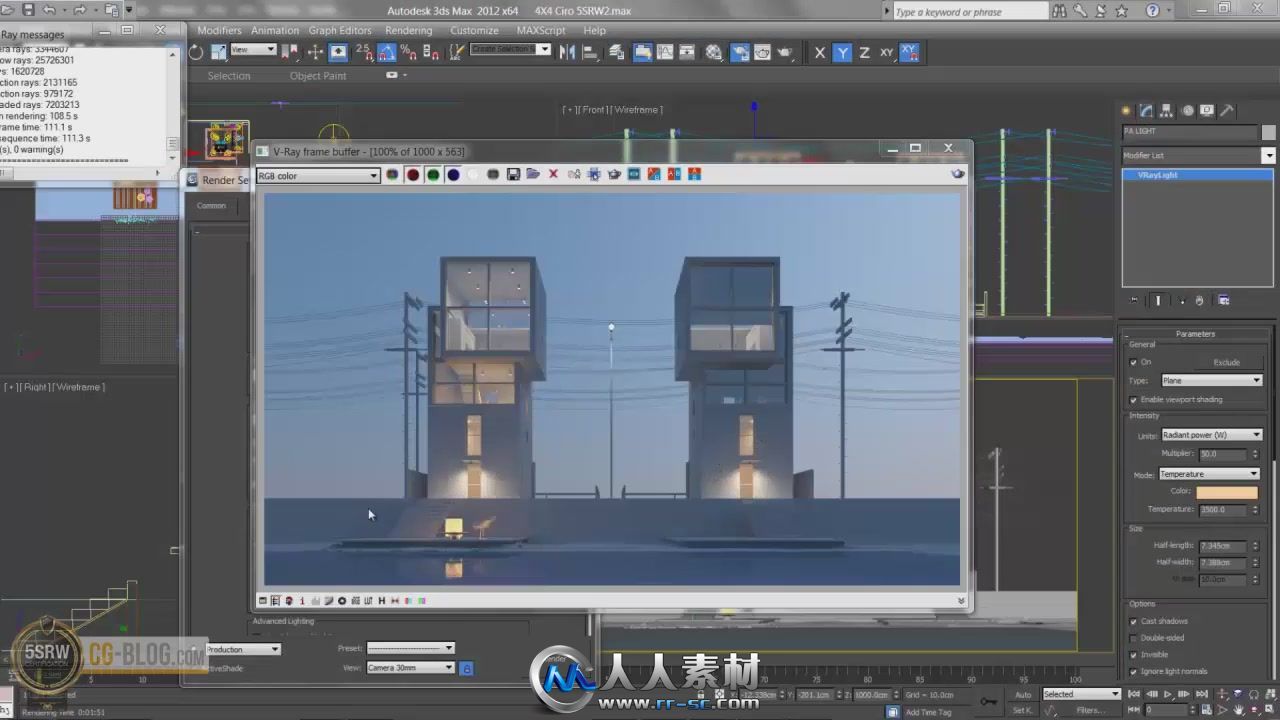Open the Help menu

[594, 30]
